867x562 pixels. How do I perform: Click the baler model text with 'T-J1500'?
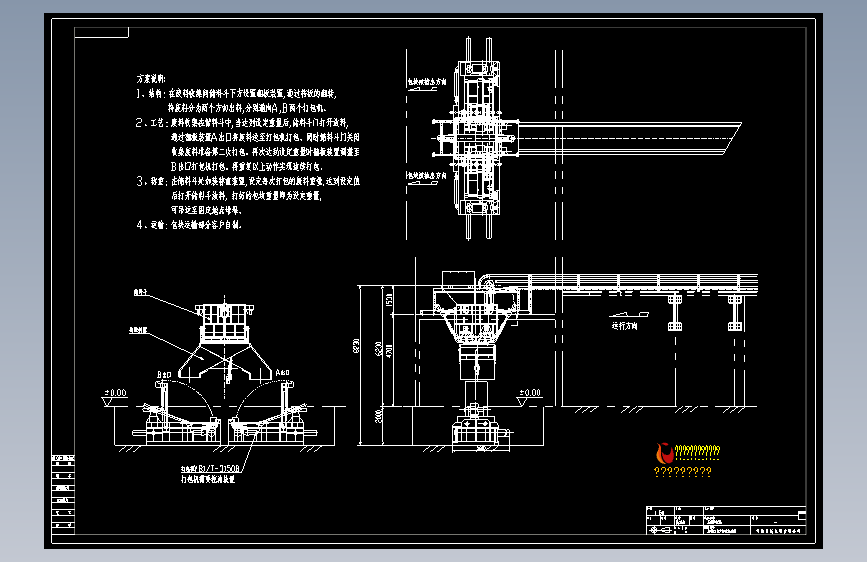tap(211, 469)
